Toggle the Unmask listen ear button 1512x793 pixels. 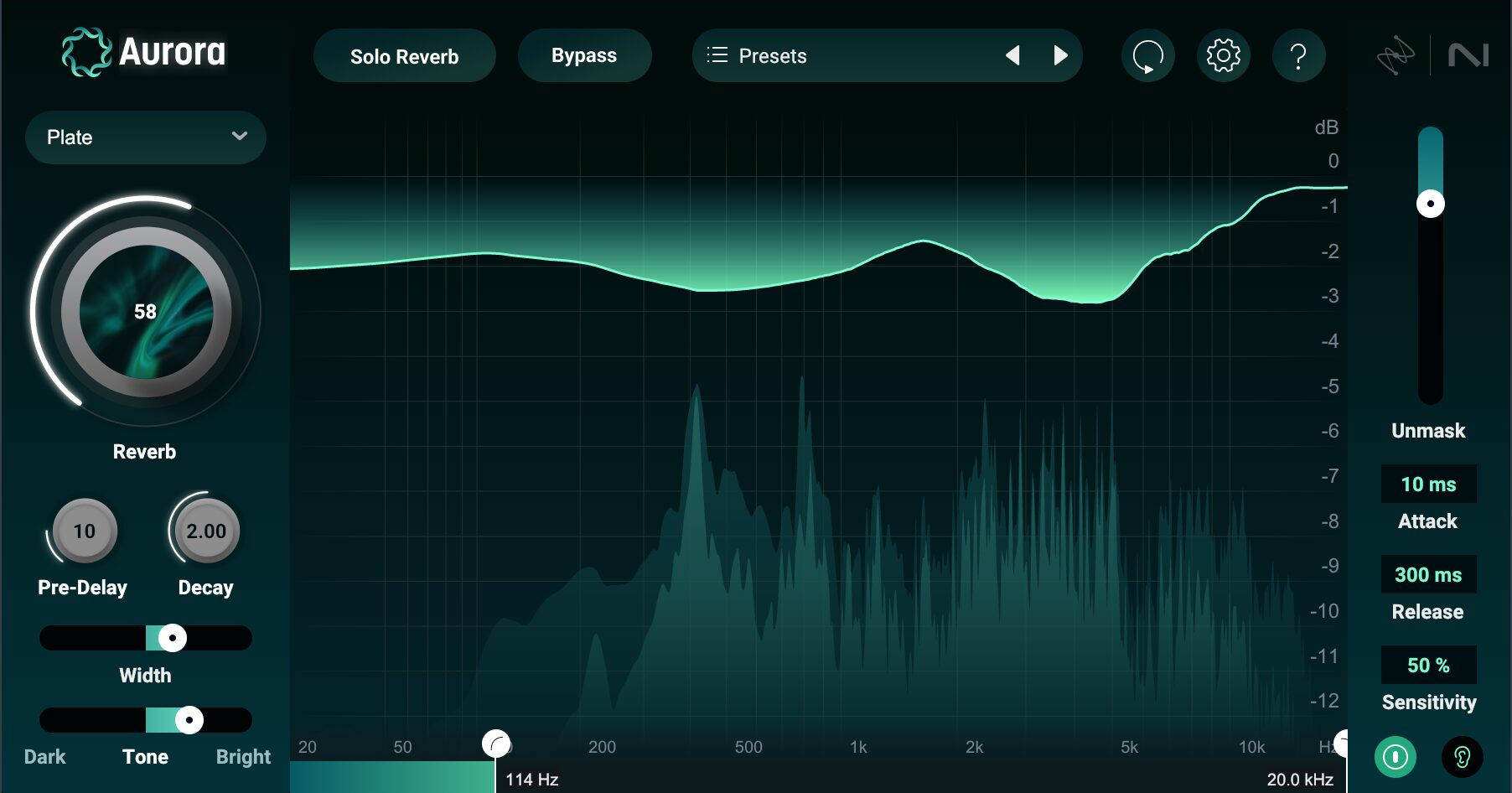coord(1462,757)
